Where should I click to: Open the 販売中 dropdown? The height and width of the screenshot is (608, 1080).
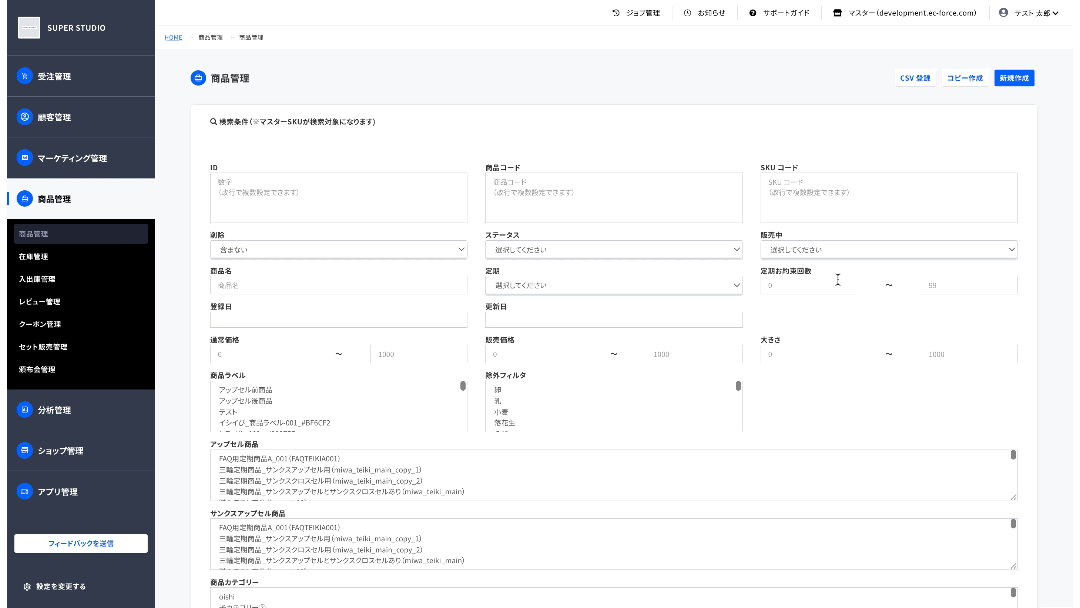click(889, 249)
